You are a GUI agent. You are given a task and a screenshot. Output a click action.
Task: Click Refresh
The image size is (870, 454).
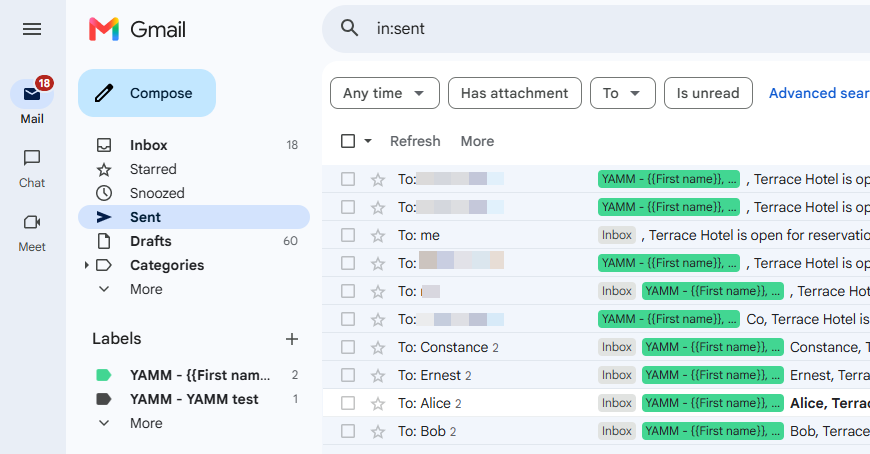click(x=415, y=141)
